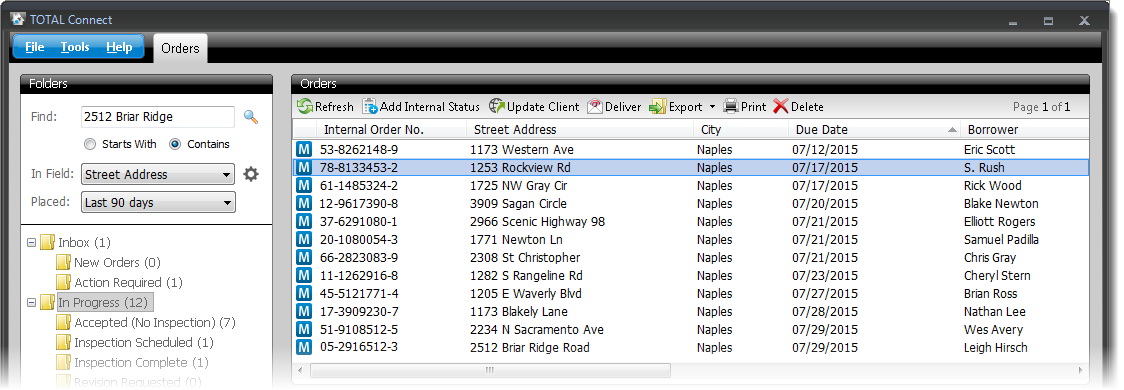
Task: Click the scrollbar left arrow in Orders
Action: tap(300, 371)
